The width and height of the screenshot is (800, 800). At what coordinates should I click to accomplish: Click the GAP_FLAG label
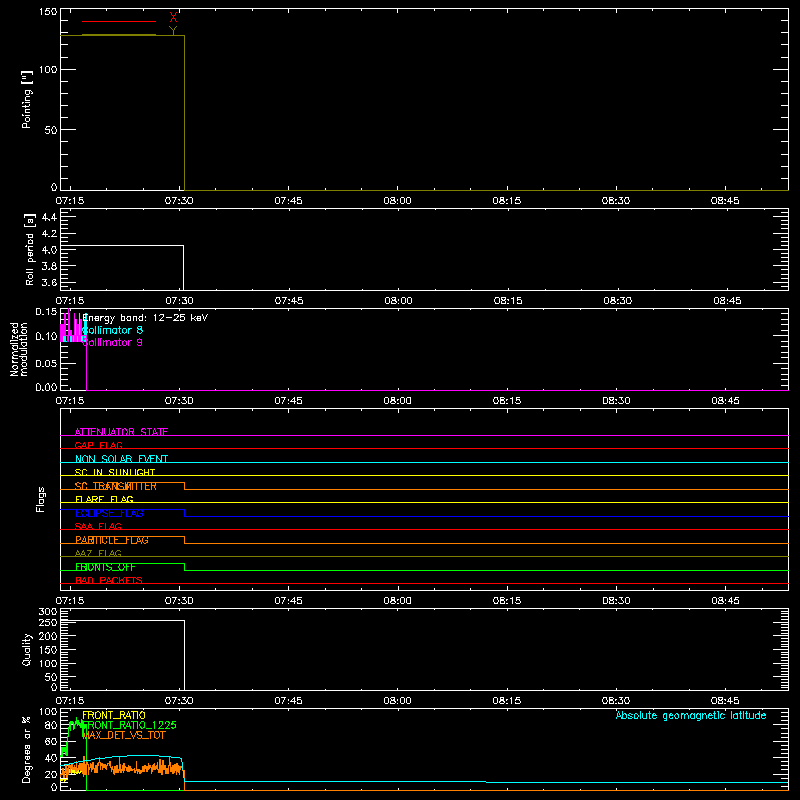click(98, 445)
